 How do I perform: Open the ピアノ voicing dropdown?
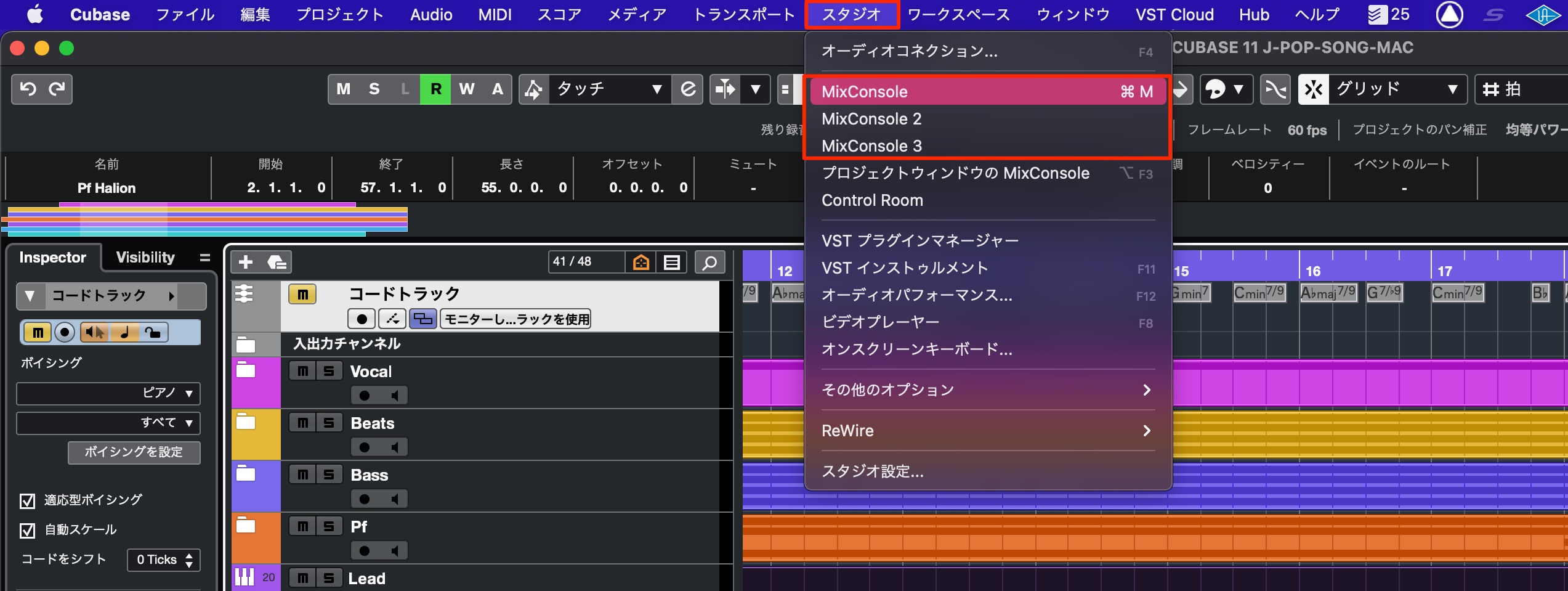(x=108, y=393)
